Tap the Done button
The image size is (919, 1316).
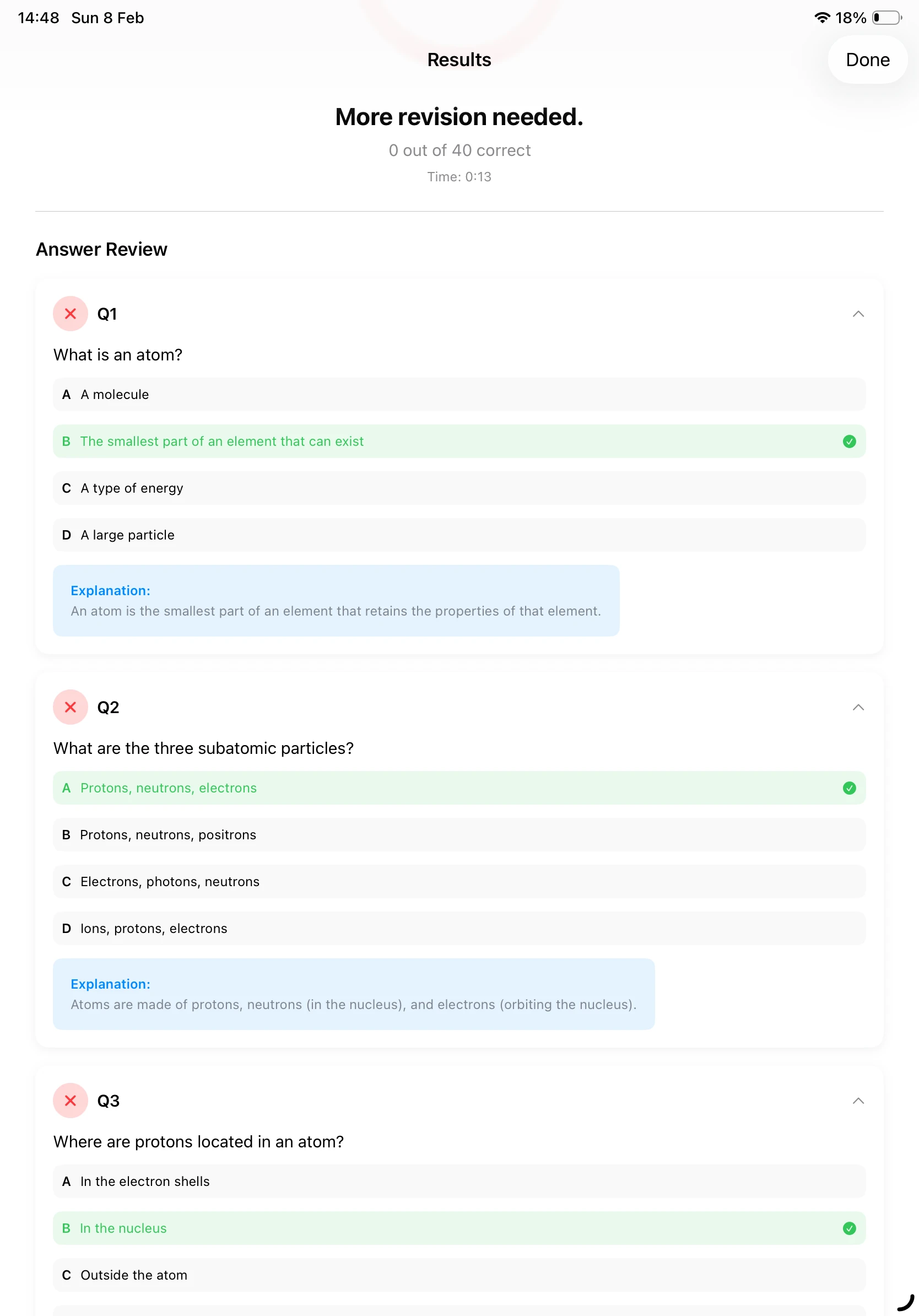(867, 60)
